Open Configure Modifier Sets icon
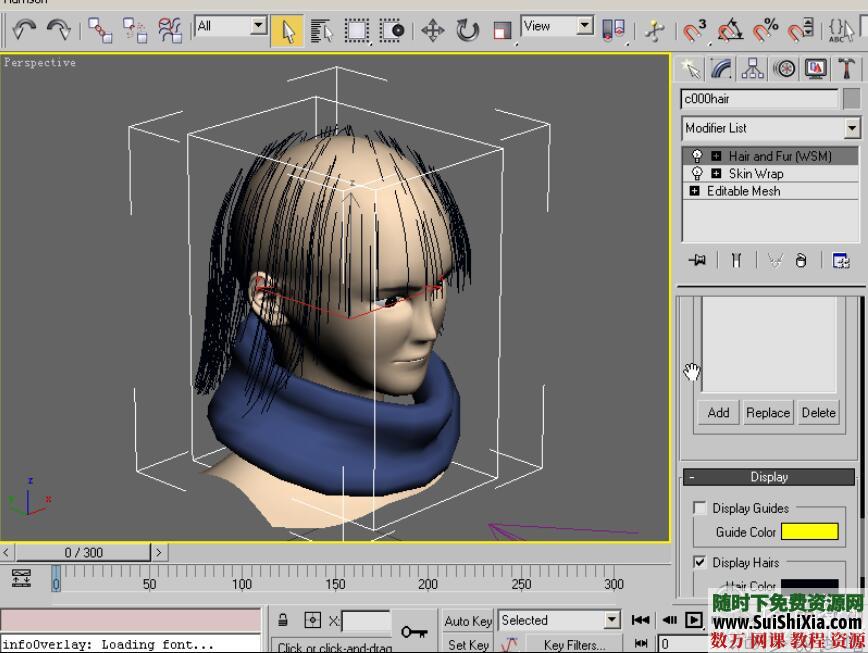868x653 pixels. [841, 260]
